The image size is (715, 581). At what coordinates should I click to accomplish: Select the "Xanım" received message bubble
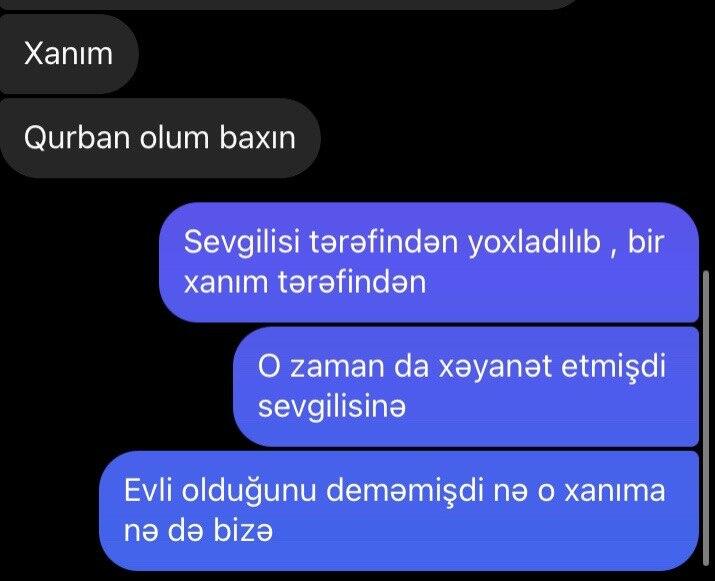[x=68, y=54]
